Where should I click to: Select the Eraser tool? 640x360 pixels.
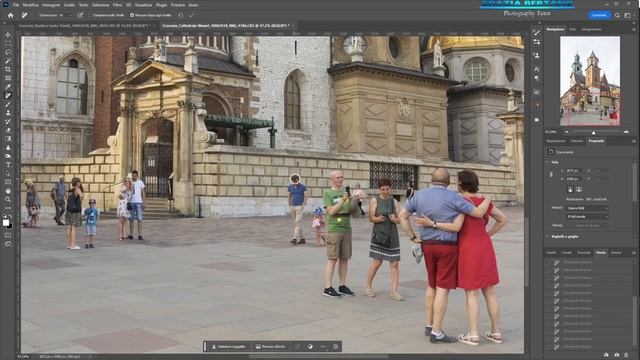pyautogui.click(x=8, y=130)
